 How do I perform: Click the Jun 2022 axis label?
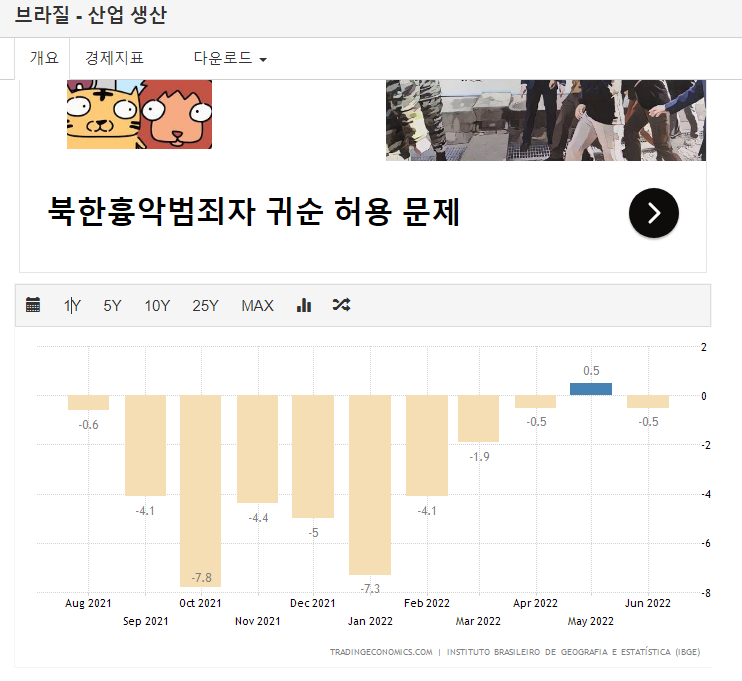[x=647, y=603]
